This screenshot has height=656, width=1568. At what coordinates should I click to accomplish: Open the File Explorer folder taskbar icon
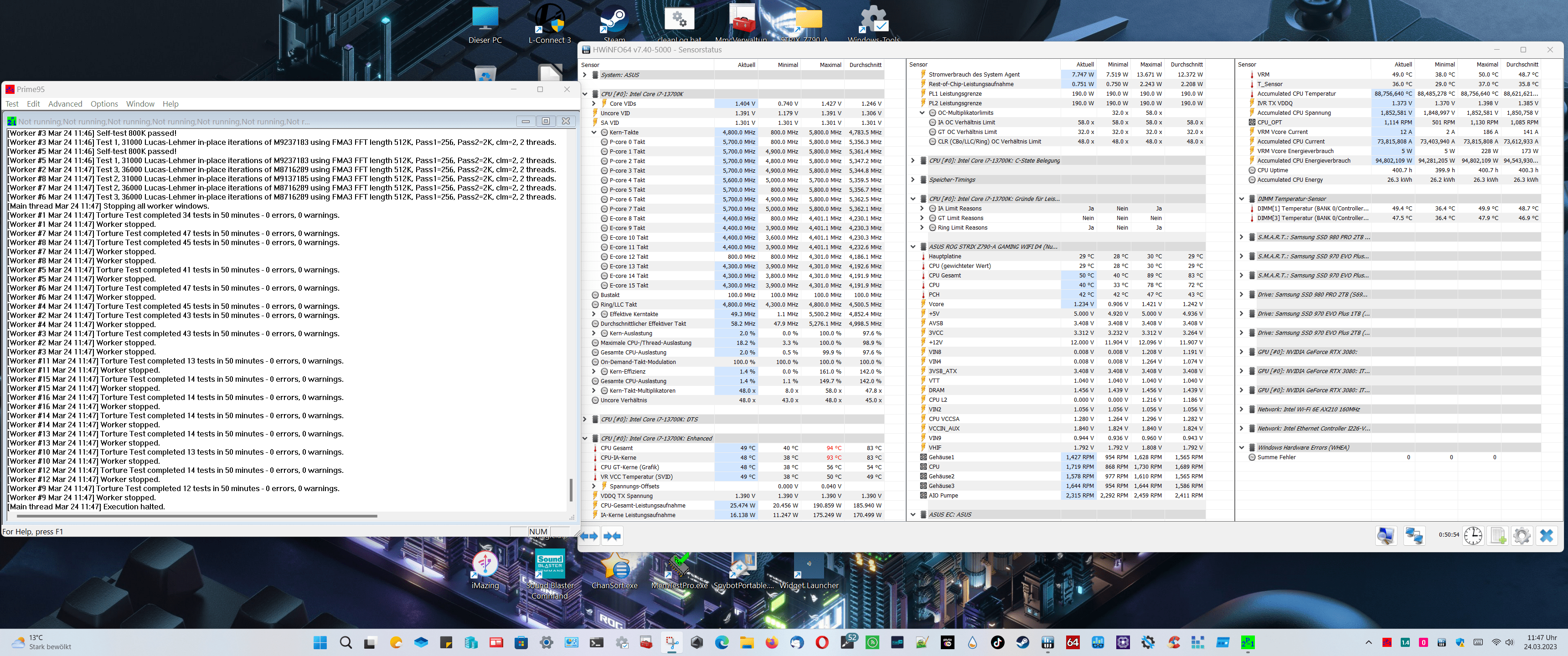(x=747, y=643)
